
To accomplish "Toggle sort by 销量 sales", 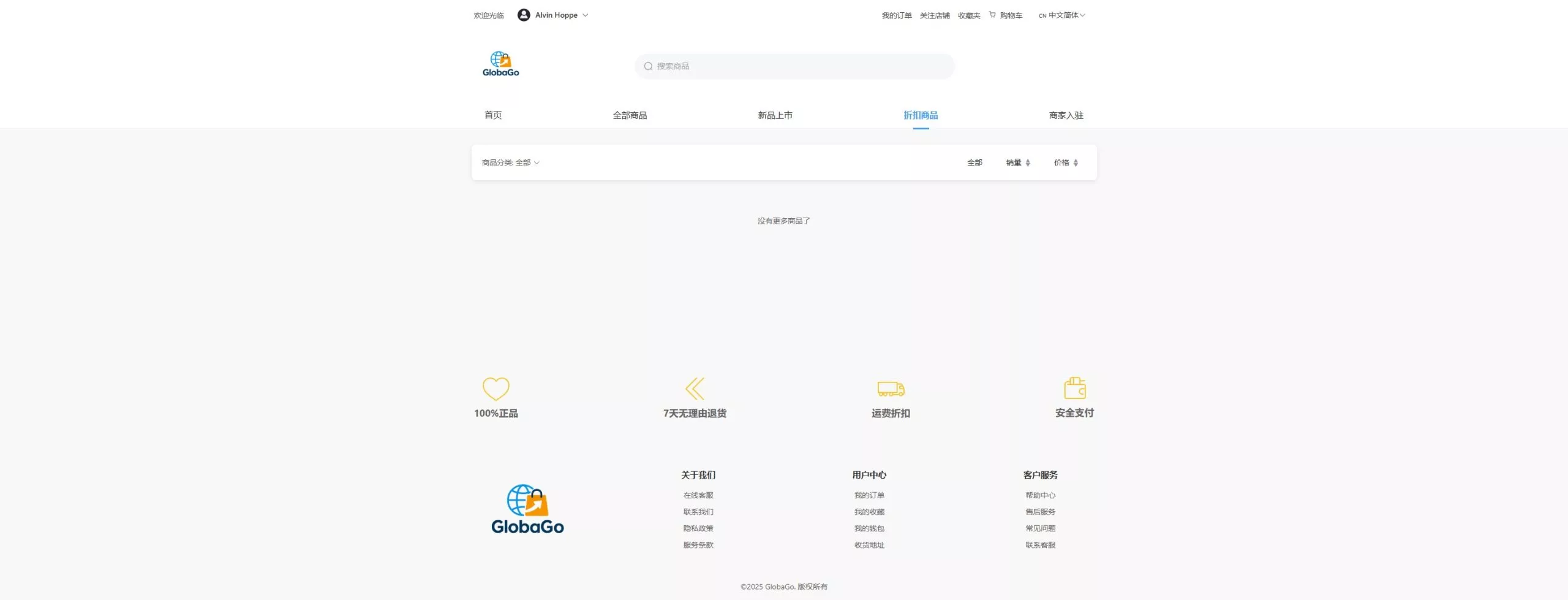I will 1018,163.
